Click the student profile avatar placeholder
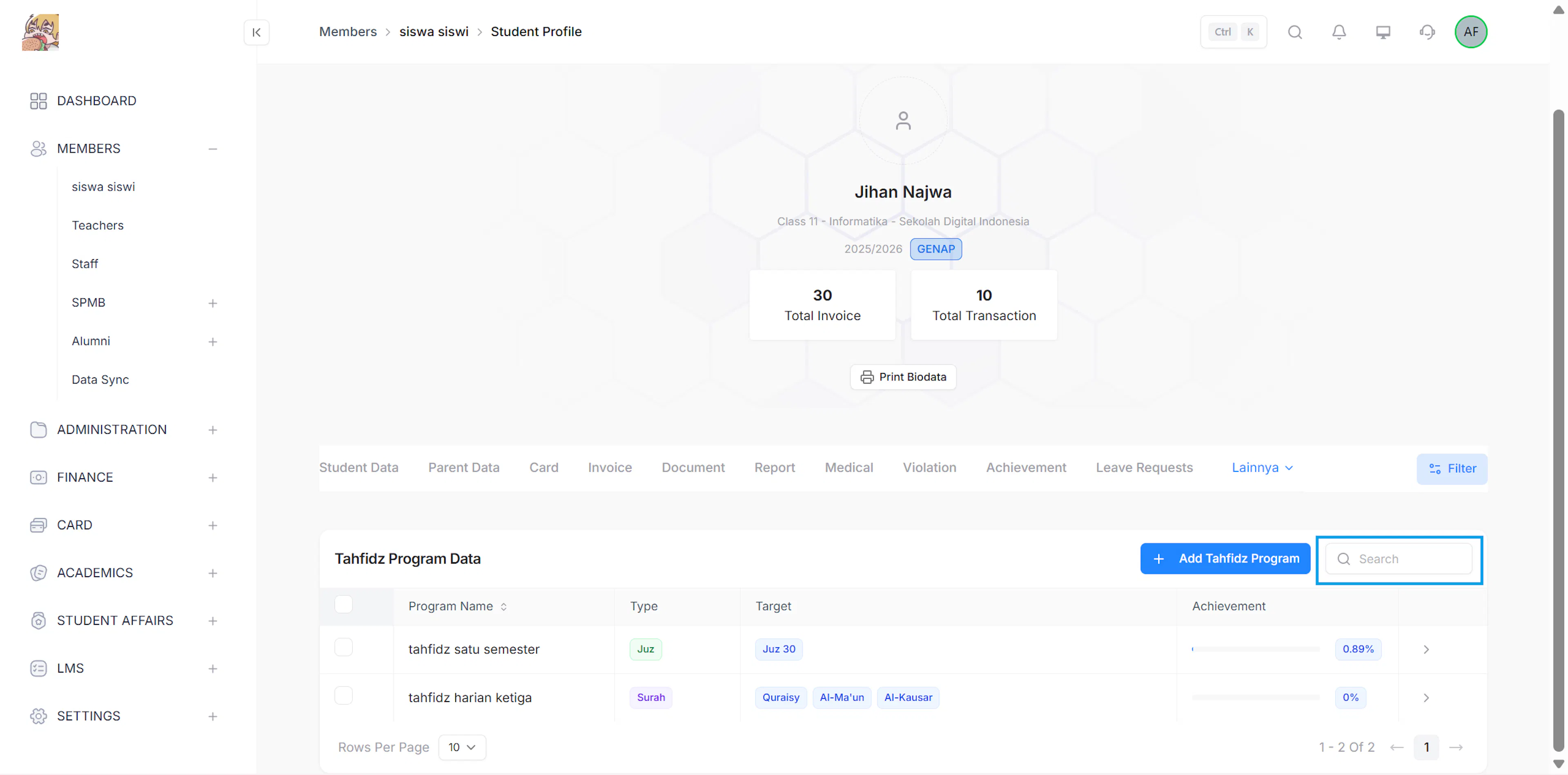The width and height of the screenshot is (1568, 775). tap(903, 120)
